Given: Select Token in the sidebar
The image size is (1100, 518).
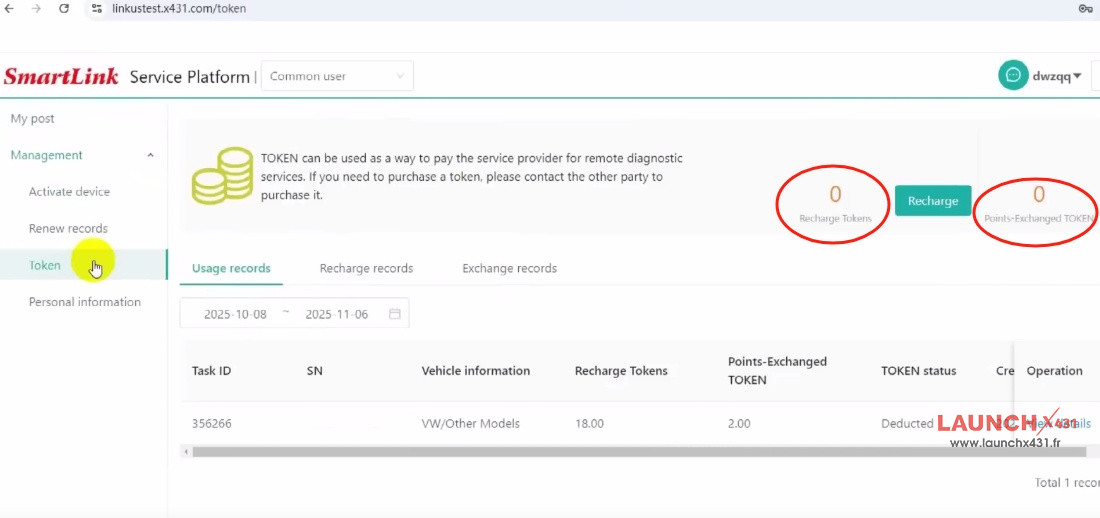Looking at the screenshot, I should [x=83, y=265].
